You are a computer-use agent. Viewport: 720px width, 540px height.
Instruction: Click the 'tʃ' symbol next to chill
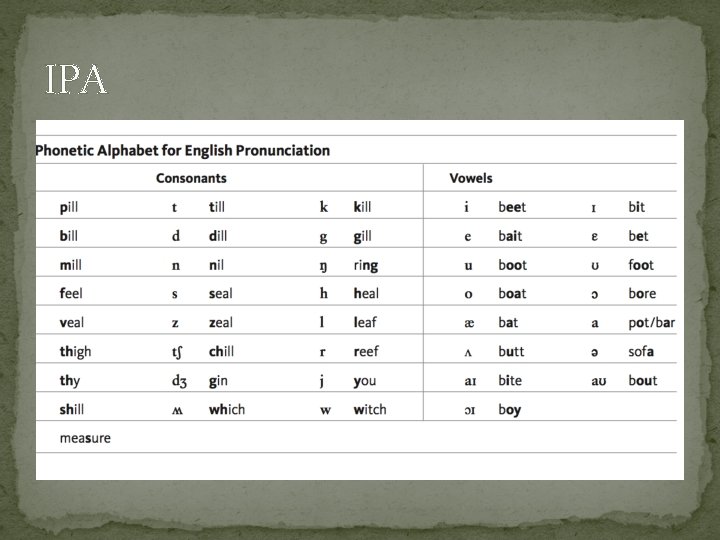coord(180,352)
